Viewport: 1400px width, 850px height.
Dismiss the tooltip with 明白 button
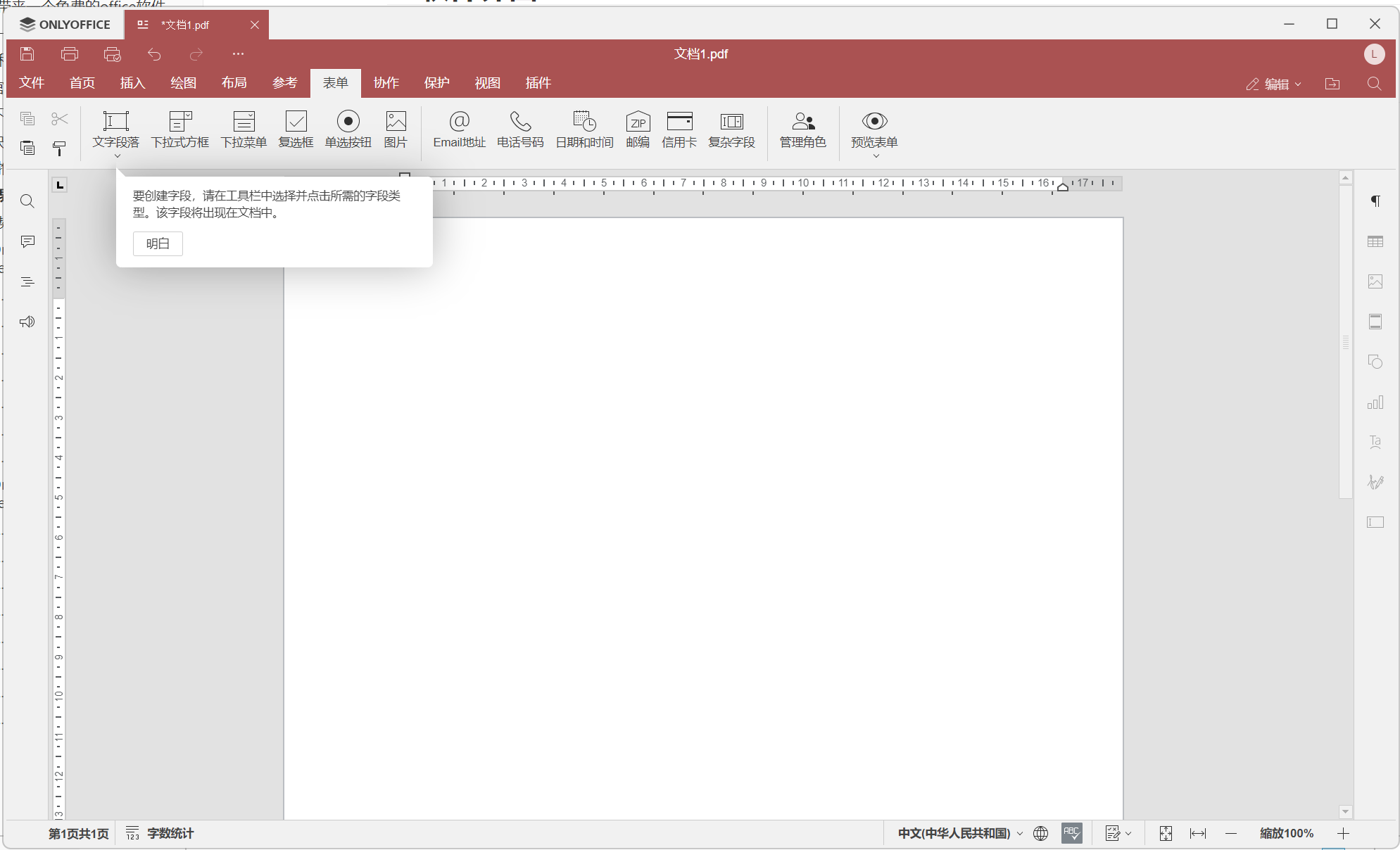[157, 243]
